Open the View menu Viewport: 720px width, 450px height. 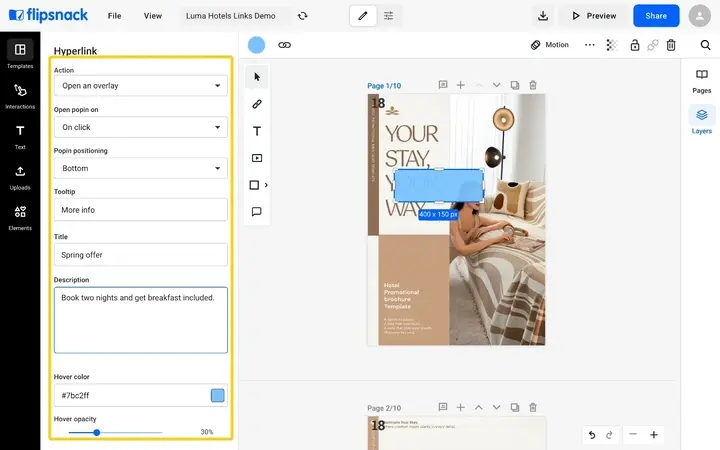(x=152, y=16)
